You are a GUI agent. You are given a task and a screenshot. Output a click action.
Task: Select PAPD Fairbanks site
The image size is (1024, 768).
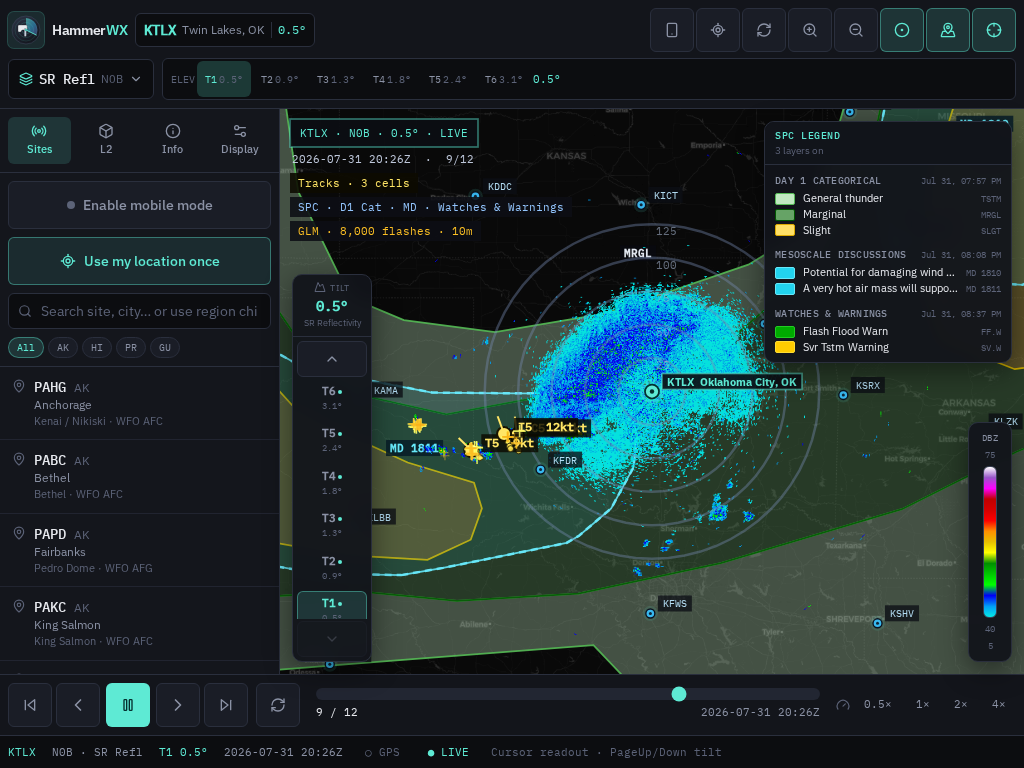(x=140, y=551)
